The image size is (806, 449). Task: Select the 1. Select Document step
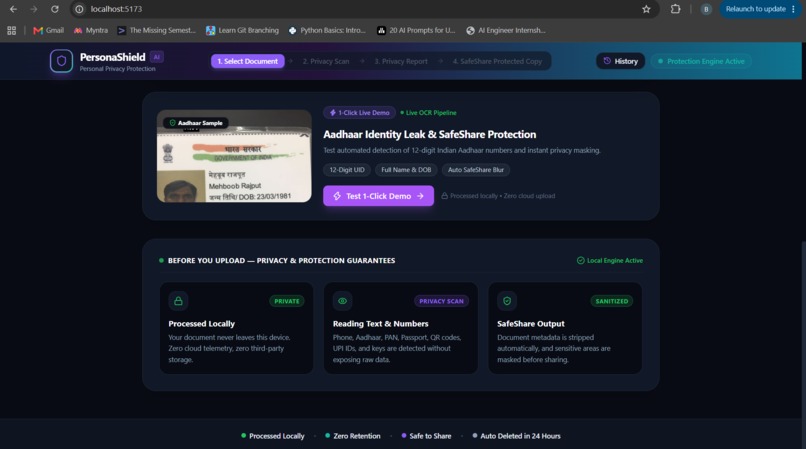[x=247, y=61]
